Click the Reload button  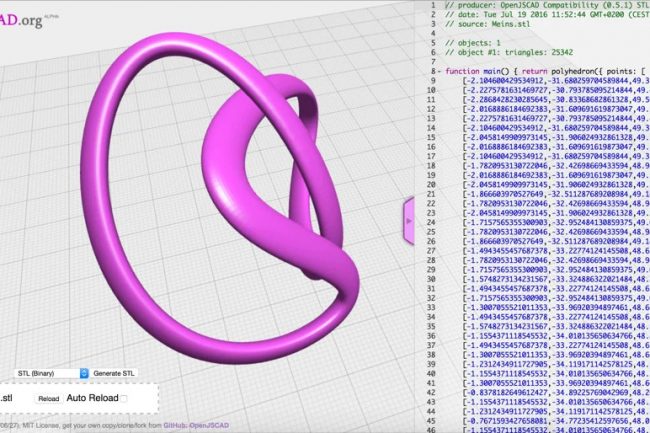pos(49,398)
